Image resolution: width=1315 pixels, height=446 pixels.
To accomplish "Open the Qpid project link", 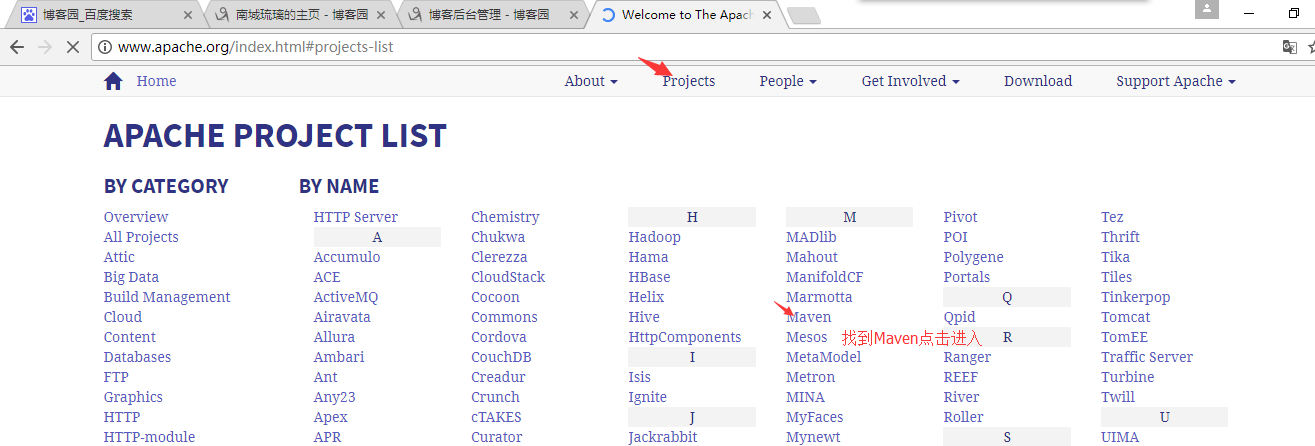I will (x=960, y=317).
